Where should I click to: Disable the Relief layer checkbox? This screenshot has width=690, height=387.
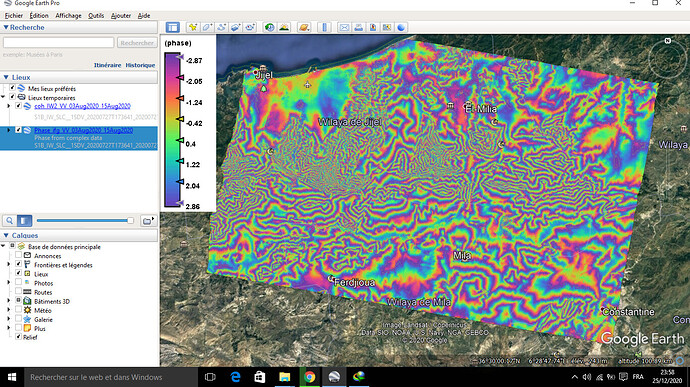click(18, 337)
